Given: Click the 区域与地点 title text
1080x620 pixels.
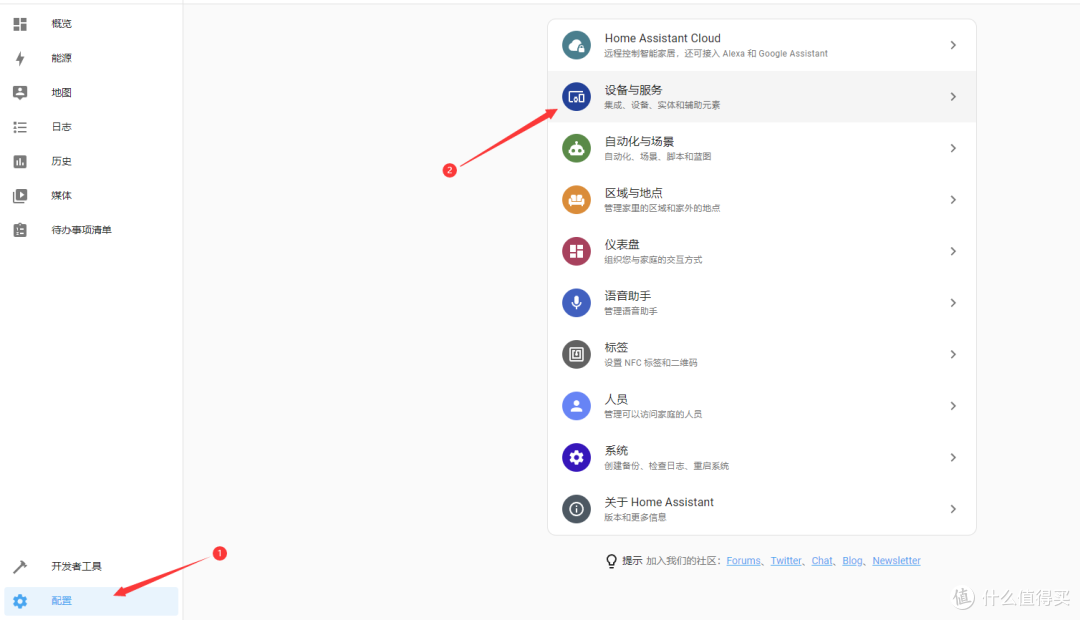Looking at the screenshot, I should [634, 193].
